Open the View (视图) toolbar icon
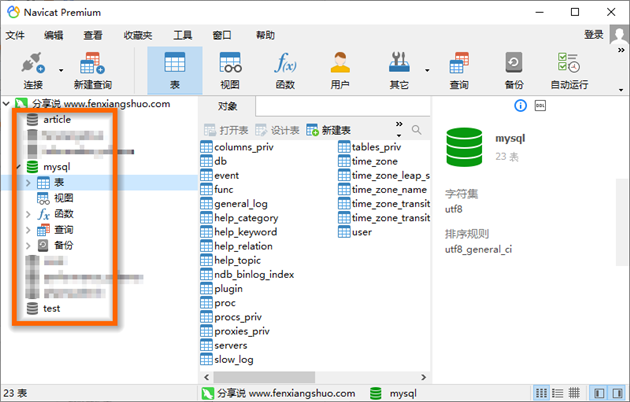 [230, 71]
